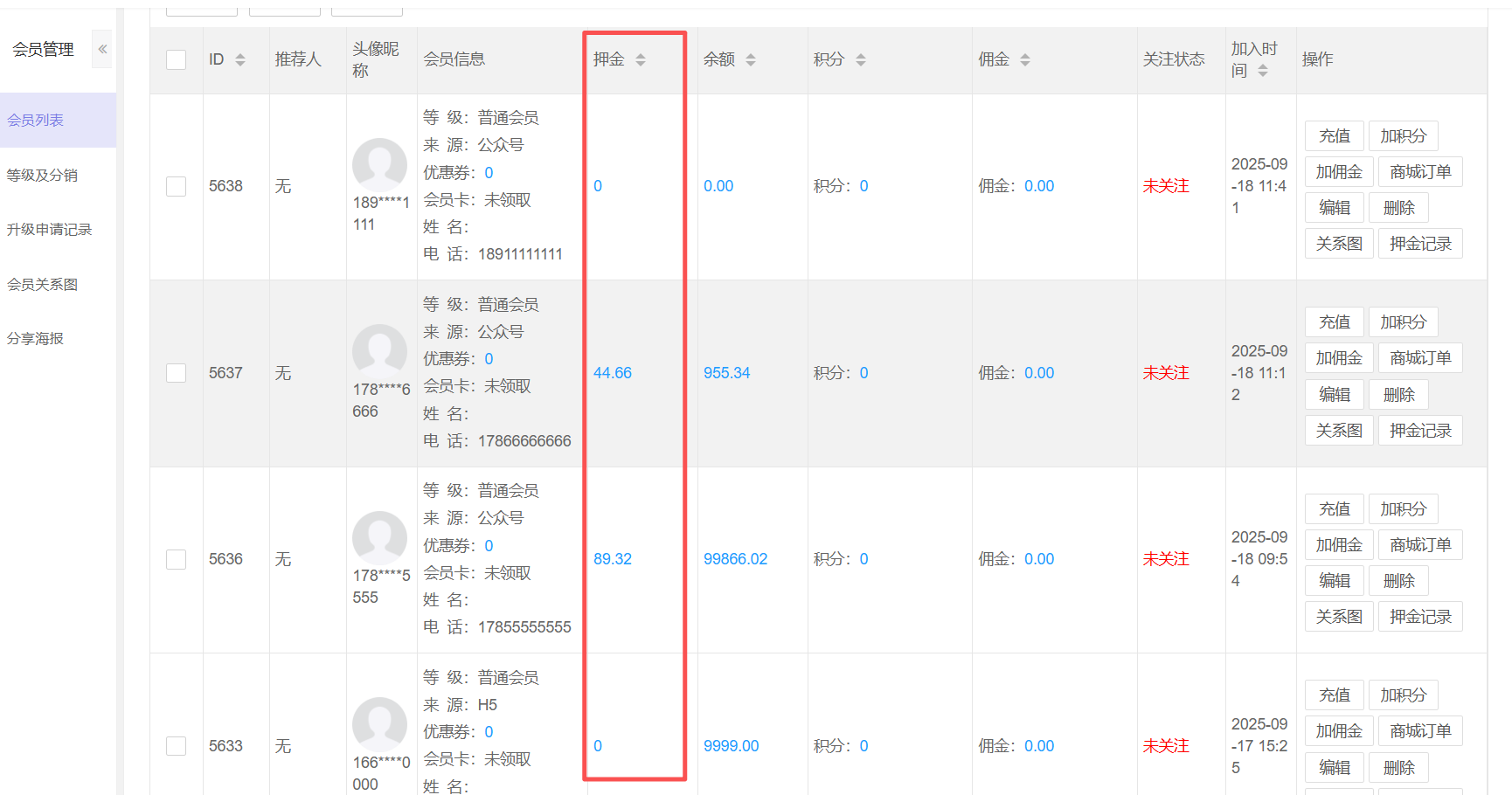Sort table by 佣金 column

point(1025,59)
